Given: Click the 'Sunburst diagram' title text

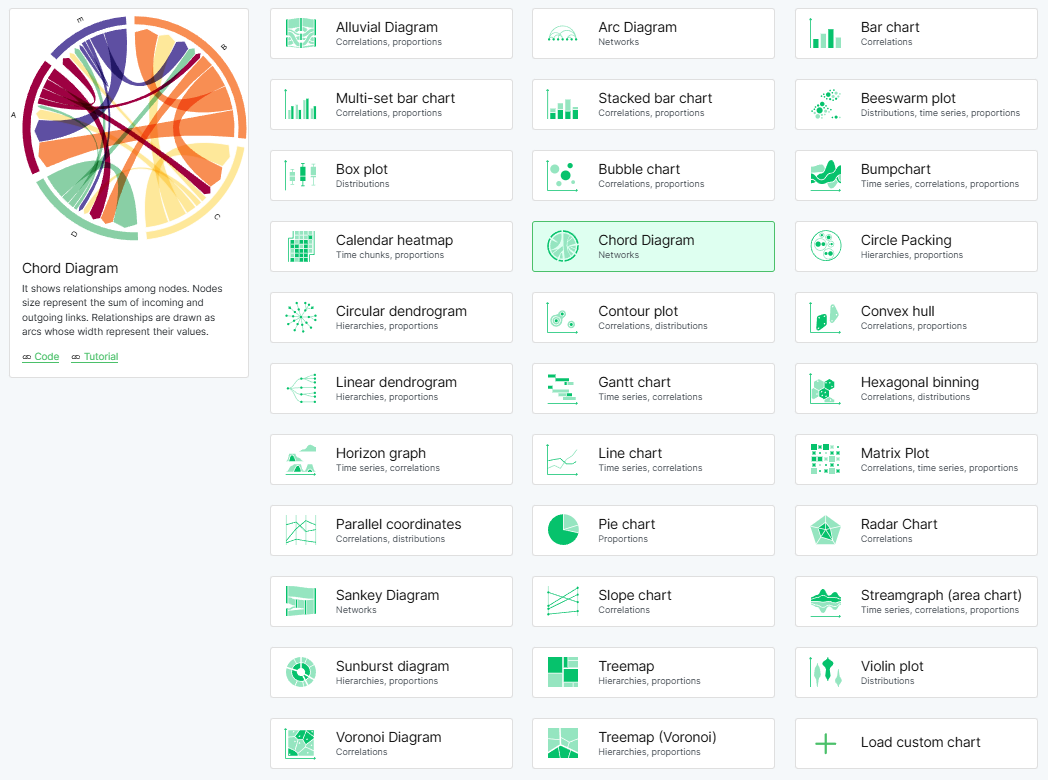Looking at the screenshot, I should (392, 666).
